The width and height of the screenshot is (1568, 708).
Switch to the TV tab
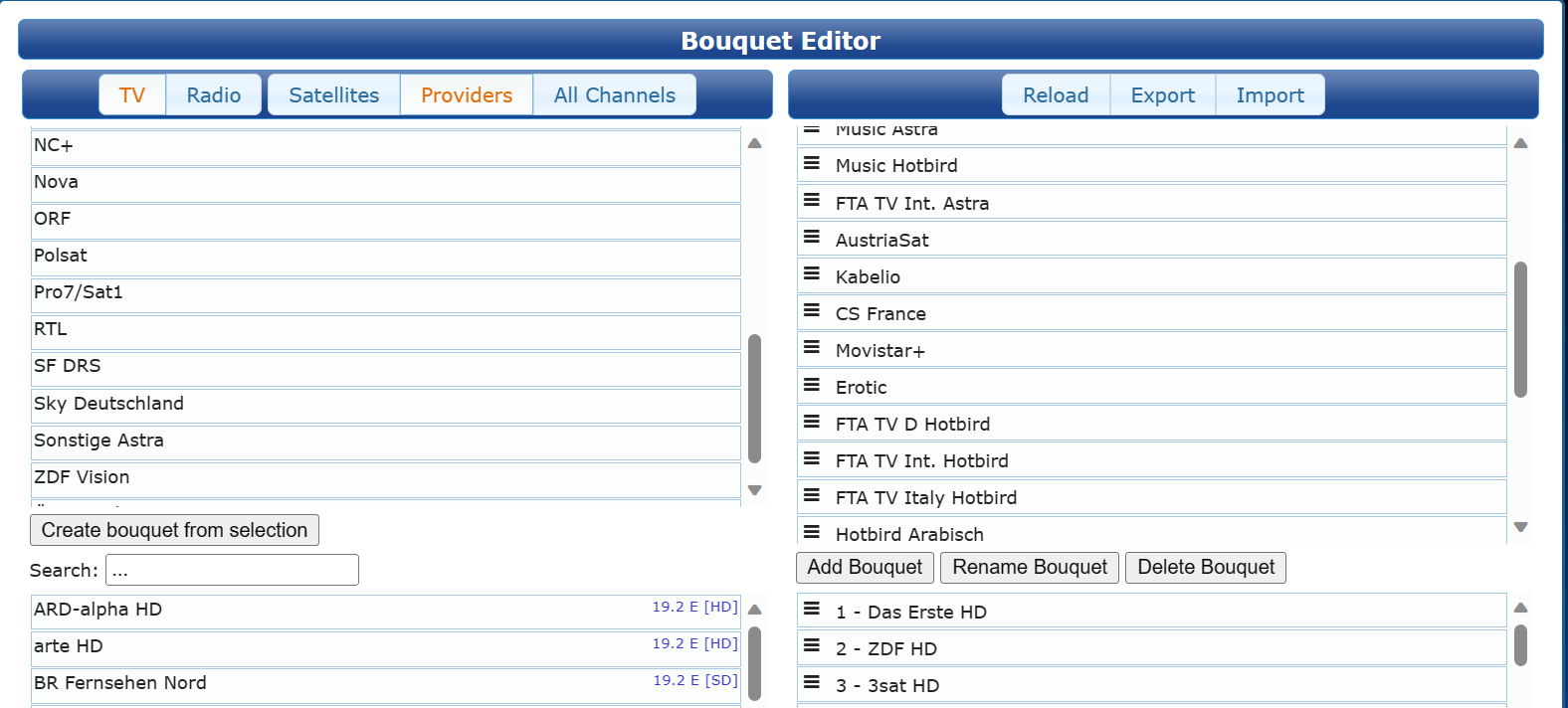tap(132, 94)
